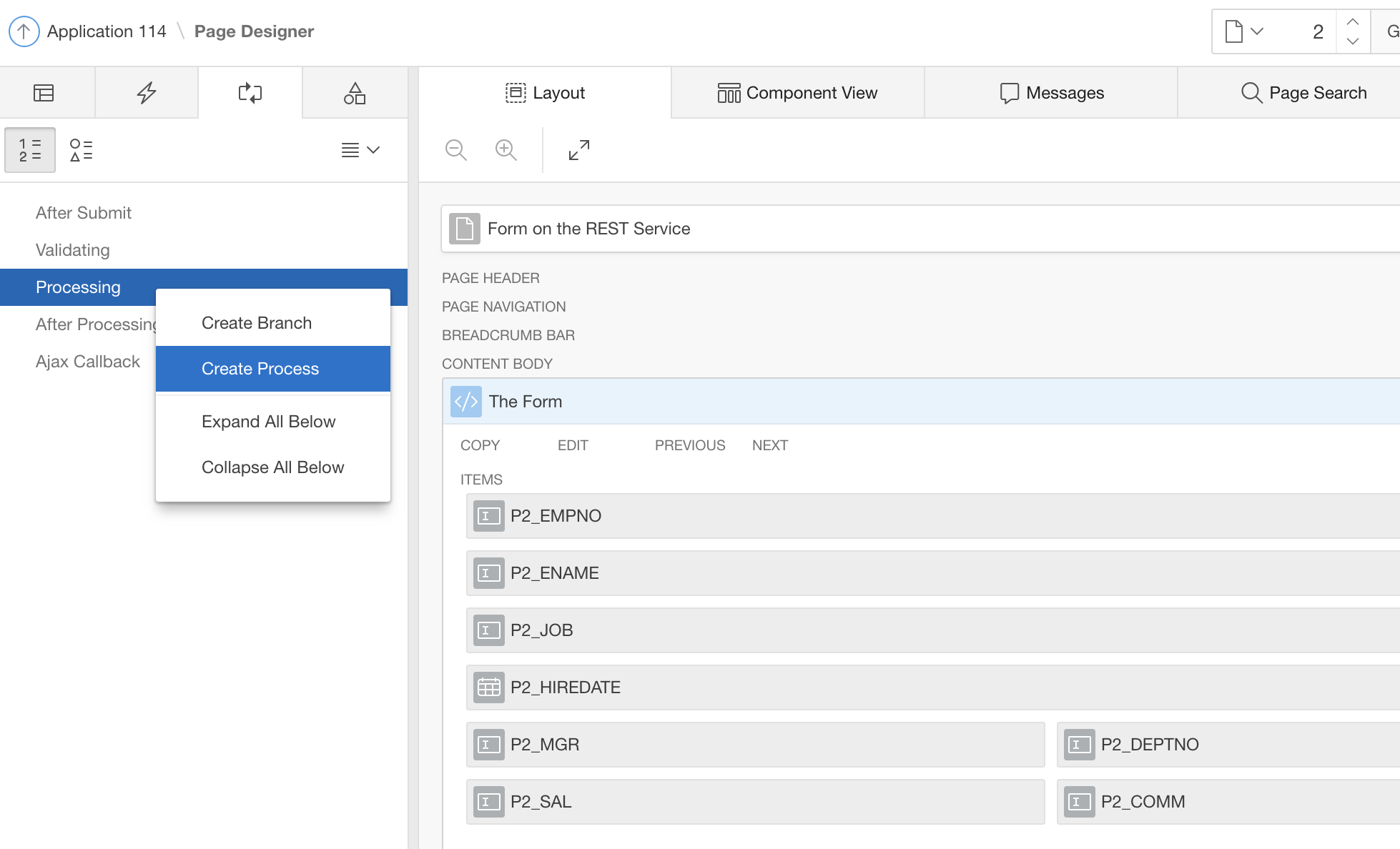This screenshot has width=1400, height=849.
Task: Open the Rendering tab icon
Action: coord(44,93)
